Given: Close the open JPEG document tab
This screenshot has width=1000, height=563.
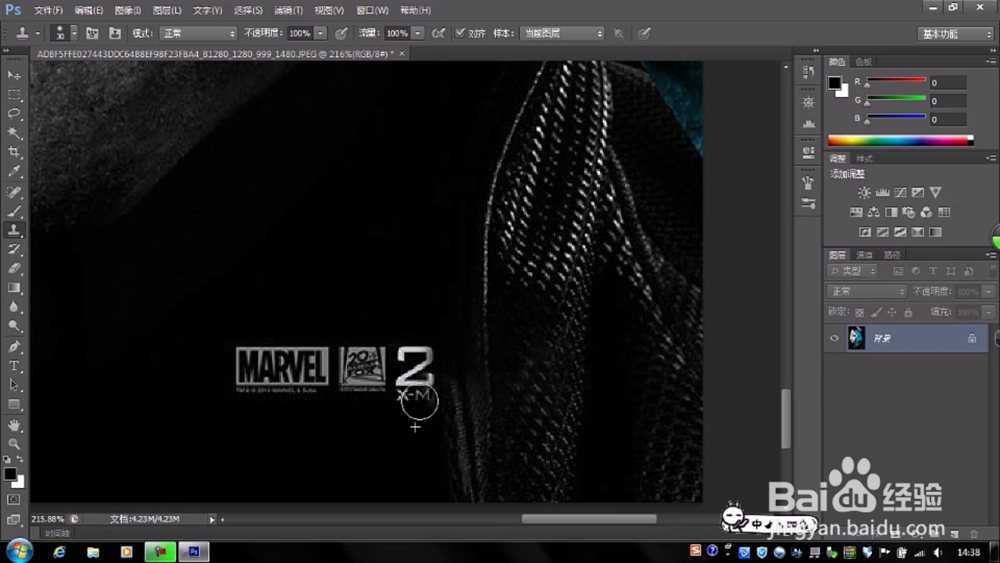Looking at the screenshot, I should pyautogui.click(x=402, y=54).
